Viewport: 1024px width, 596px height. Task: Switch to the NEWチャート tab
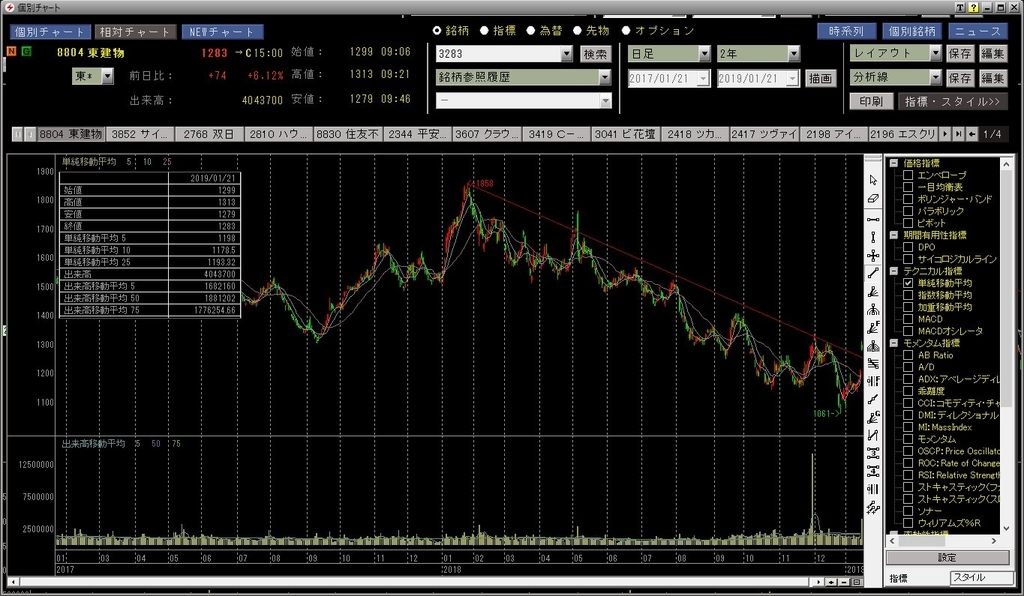(222, 31)
